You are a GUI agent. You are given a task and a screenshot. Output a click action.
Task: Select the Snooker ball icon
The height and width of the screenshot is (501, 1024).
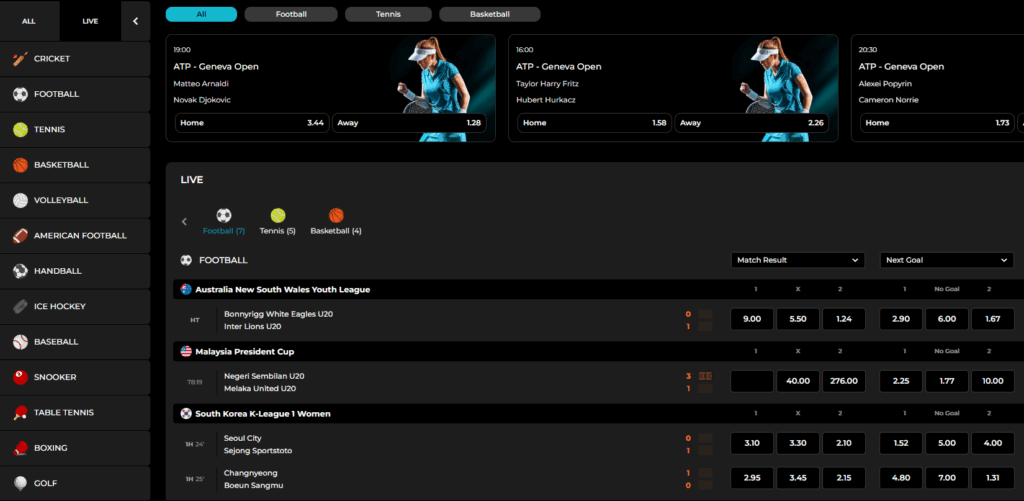[20, 377]
